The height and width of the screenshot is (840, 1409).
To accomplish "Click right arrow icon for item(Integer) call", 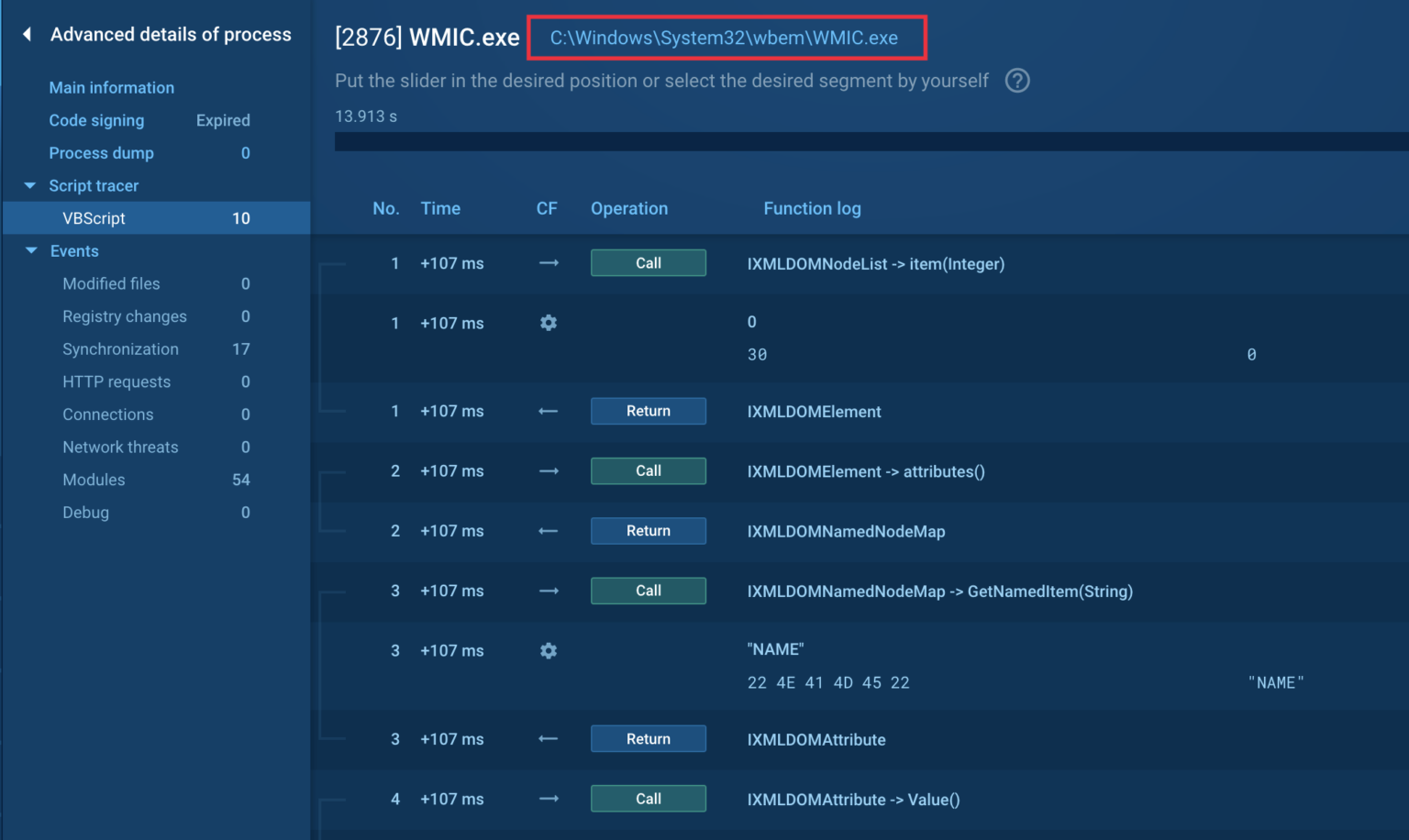I will click(x=549, y=263).
